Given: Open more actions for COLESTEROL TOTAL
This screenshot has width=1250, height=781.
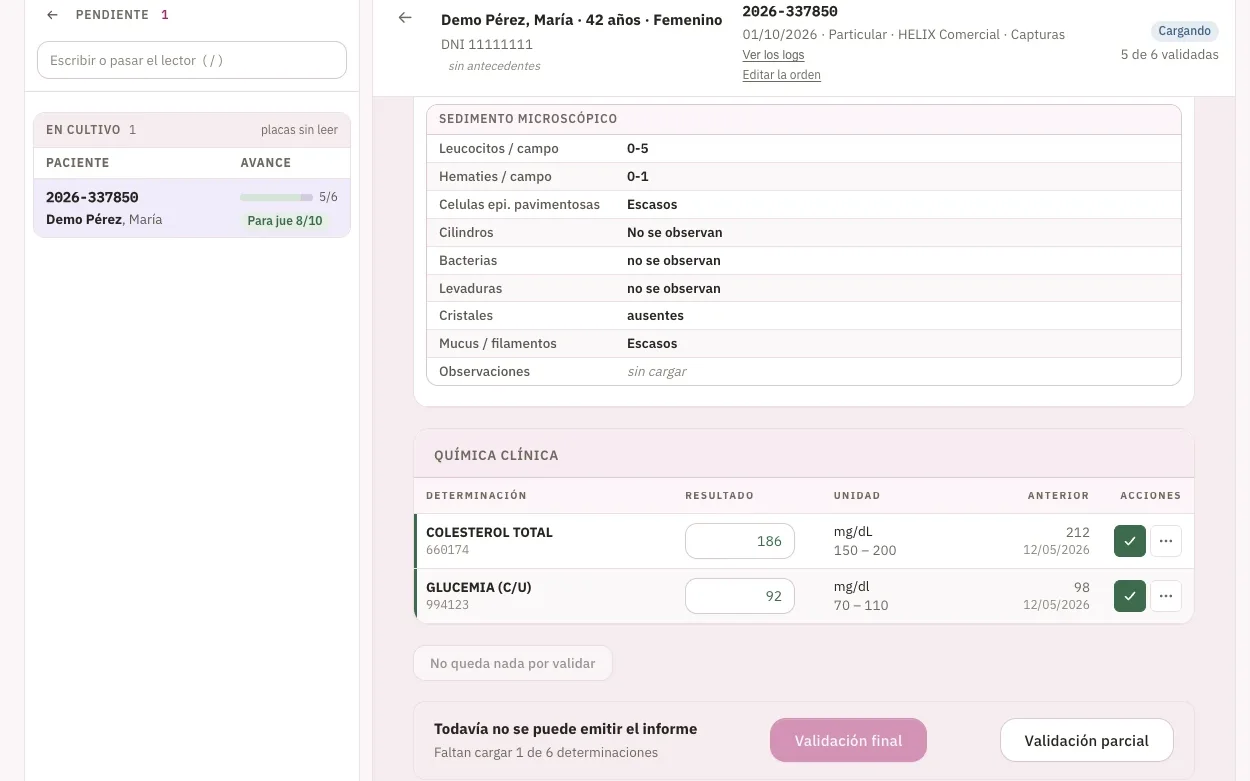Looking at the screenshot, I should point(1166,541).
